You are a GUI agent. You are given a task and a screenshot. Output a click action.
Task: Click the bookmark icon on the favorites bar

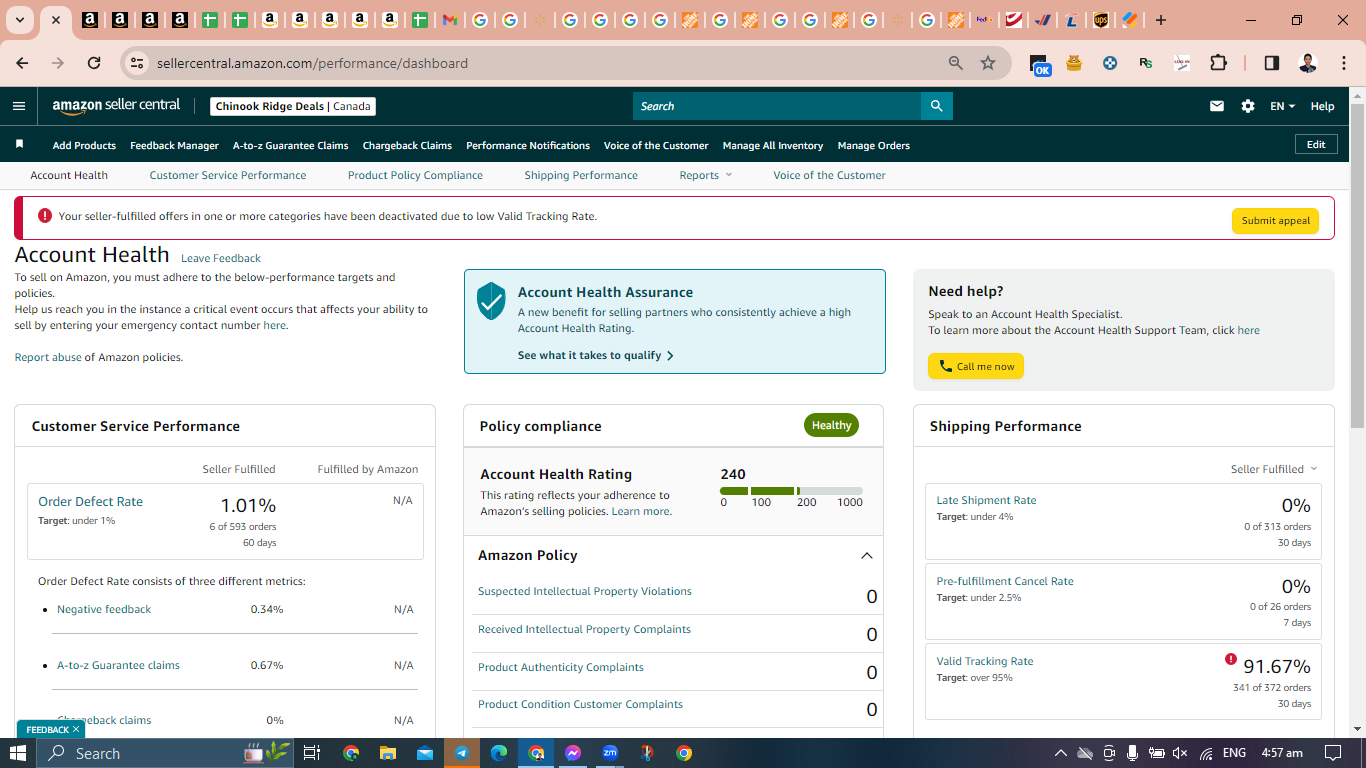pos(19,145)
